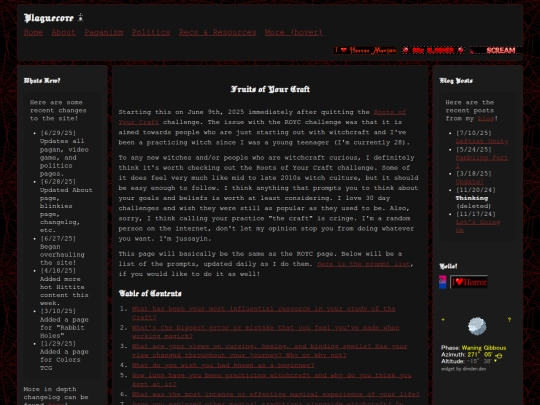
Task: Click the small arrow beside Altitude value
Action: coord(496,361)
